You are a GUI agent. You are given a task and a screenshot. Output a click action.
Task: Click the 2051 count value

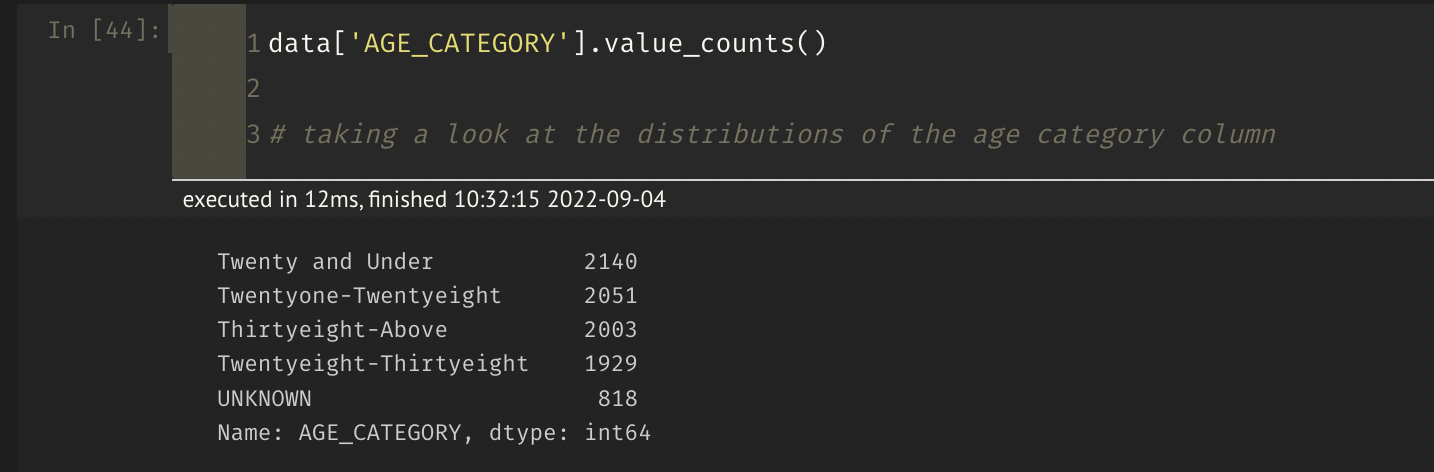click(611, 296)
